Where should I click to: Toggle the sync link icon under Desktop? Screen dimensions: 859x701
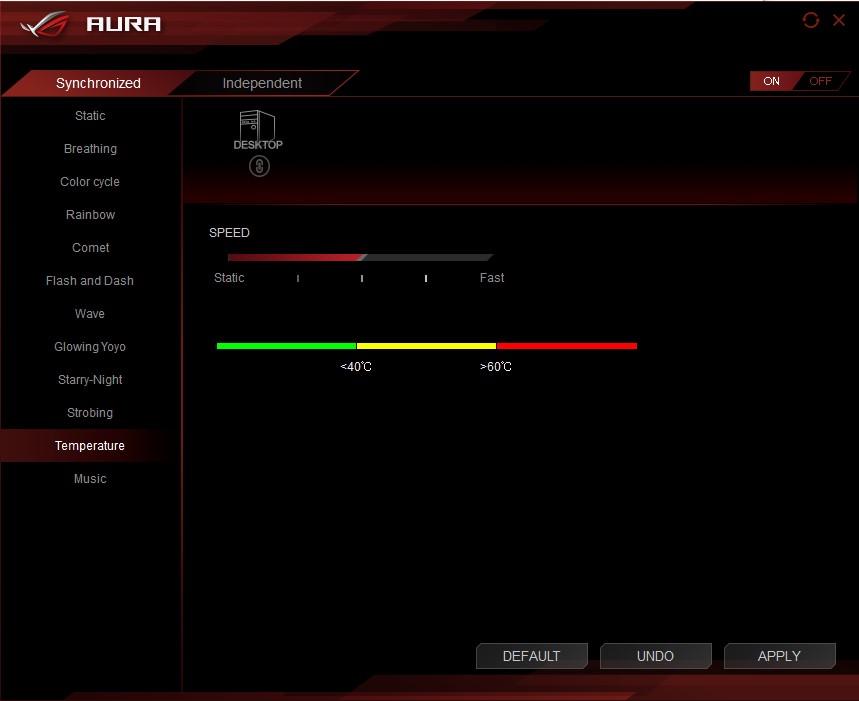click(259, 166)
